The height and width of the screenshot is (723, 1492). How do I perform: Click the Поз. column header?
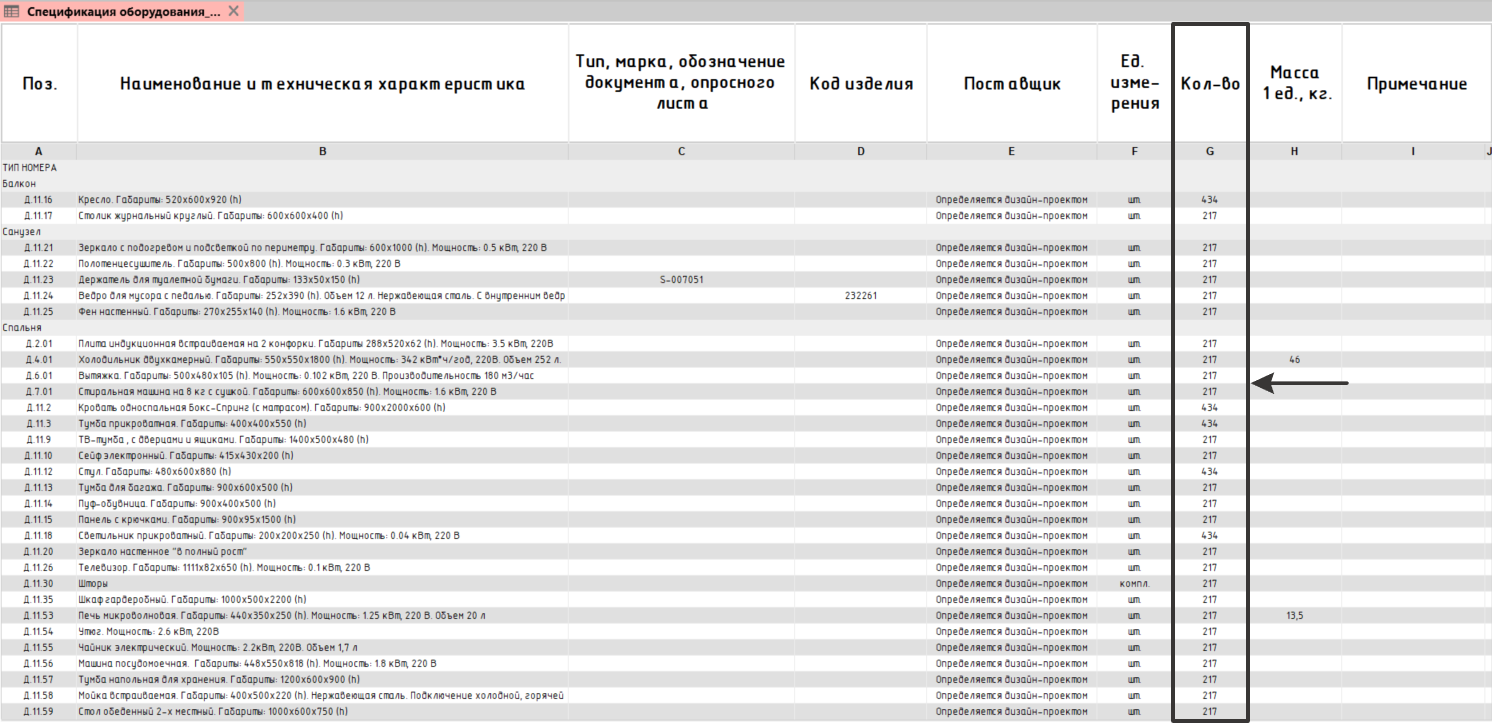(x=39, y=84)
